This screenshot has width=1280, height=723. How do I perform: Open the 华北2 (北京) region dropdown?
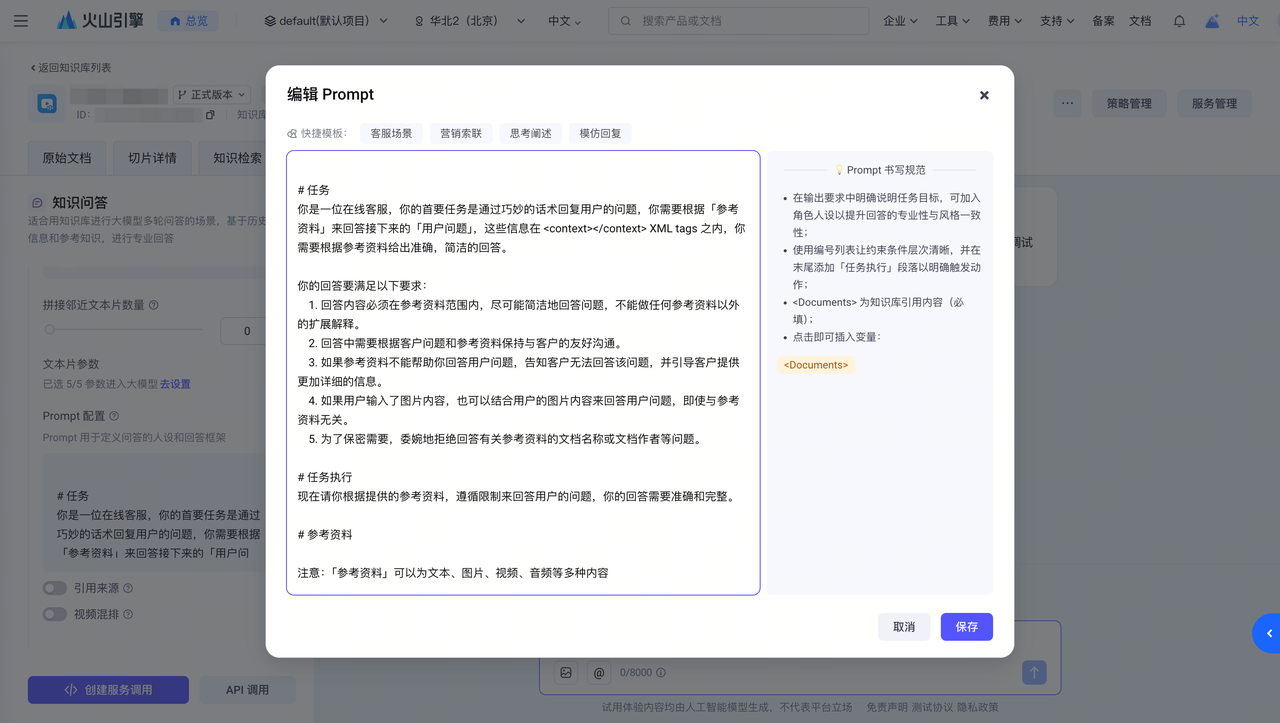[x=469, y=20]
